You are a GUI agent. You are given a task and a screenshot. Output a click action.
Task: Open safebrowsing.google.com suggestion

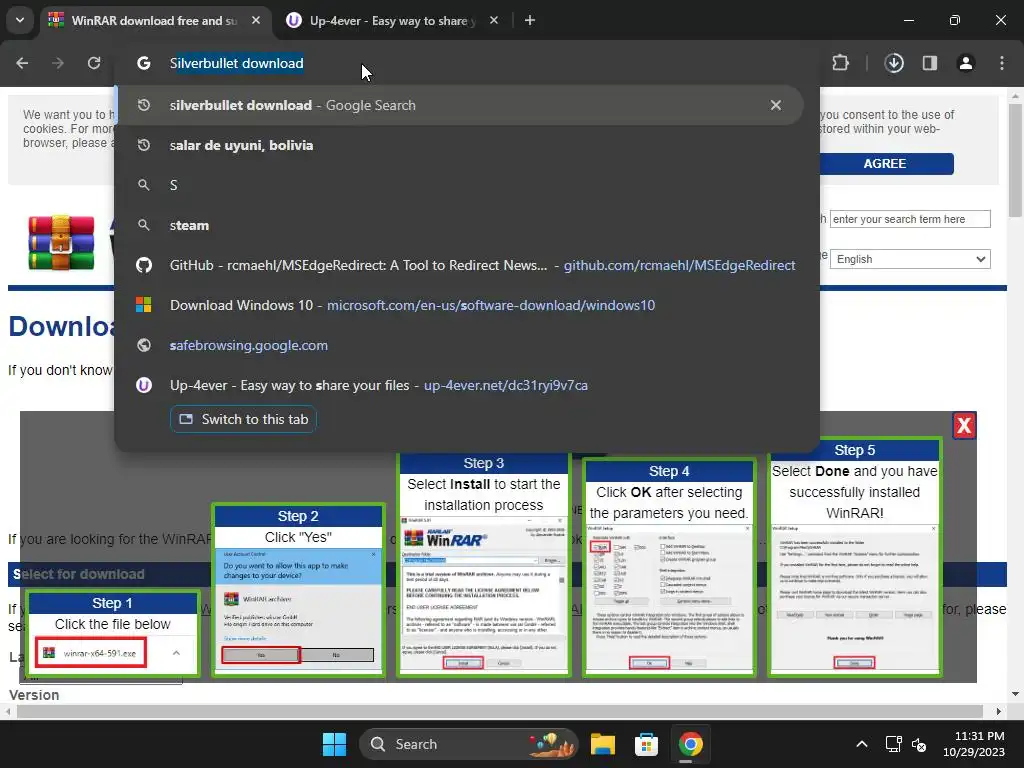click(460, 345)
